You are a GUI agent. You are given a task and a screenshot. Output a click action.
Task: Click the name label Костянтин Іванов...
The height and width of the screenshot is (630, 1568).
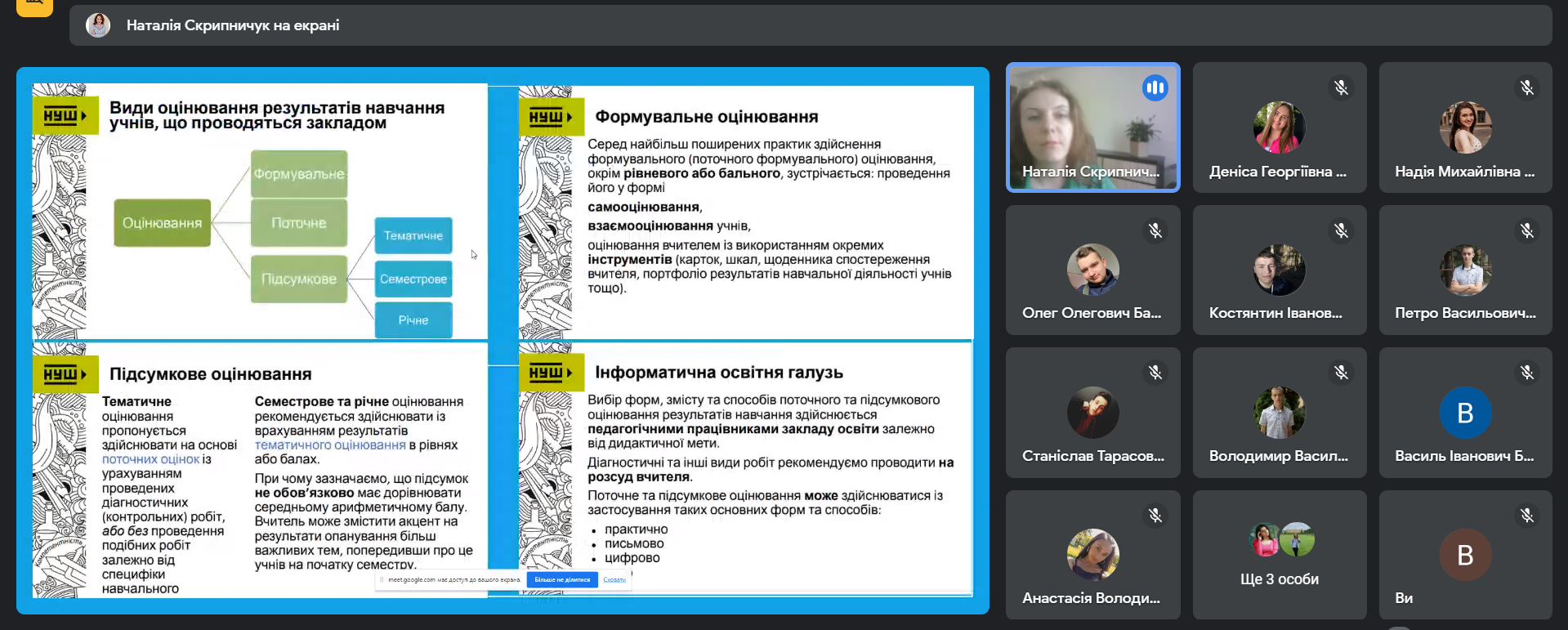tap(1275, 313)
